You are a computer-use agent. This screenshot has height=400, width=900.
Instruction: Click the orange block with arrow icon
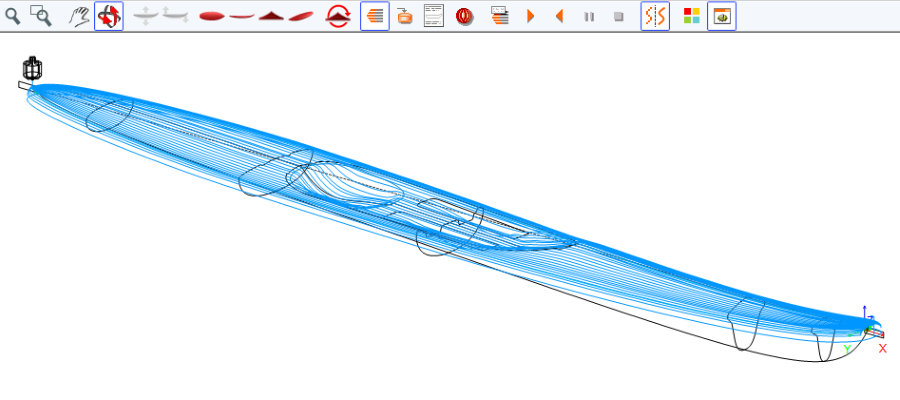tap(405, 16)
